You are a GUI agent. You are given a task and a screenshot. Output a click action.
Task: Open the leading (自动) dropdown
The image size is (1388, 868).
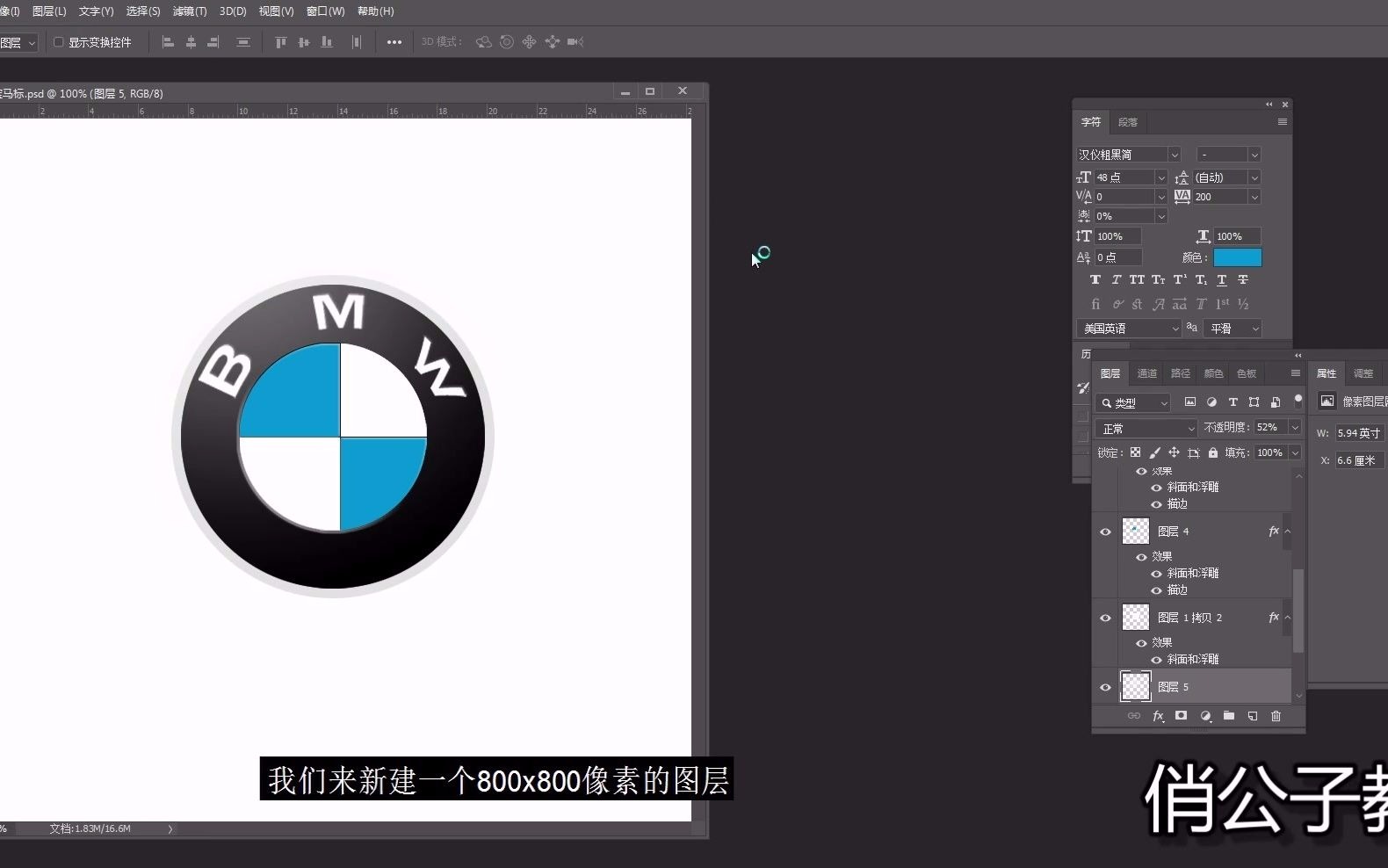coord(1254,177)
